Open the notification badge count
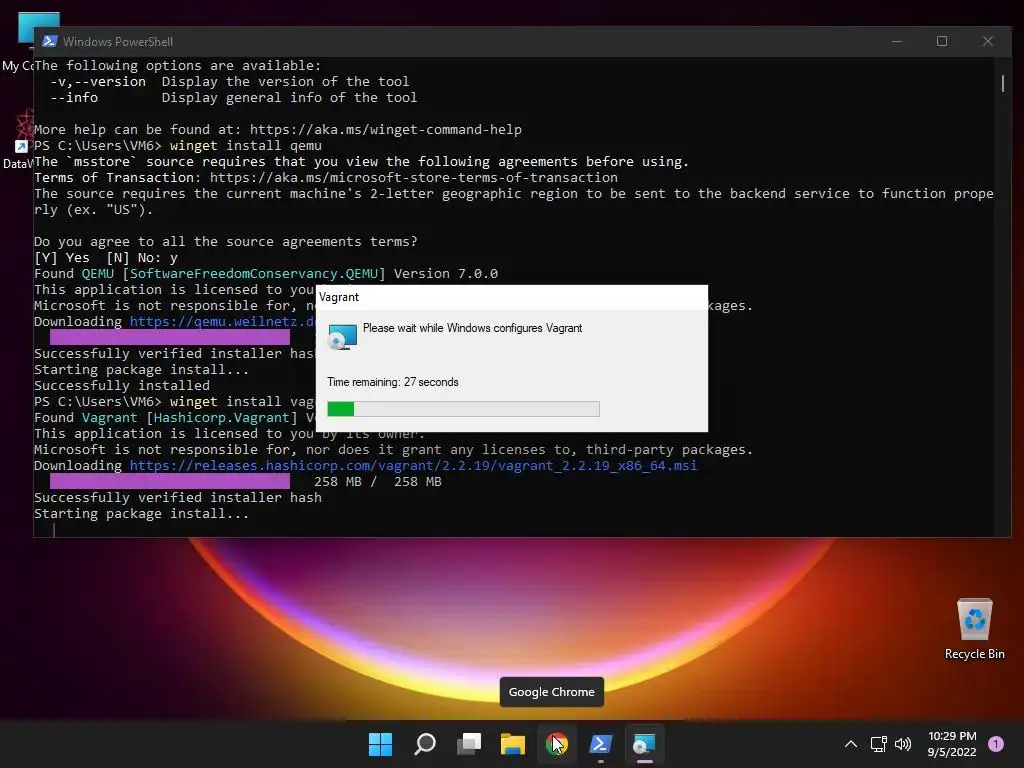The height and width of the screenshot is (768, 1024). (x=996, y=744)
